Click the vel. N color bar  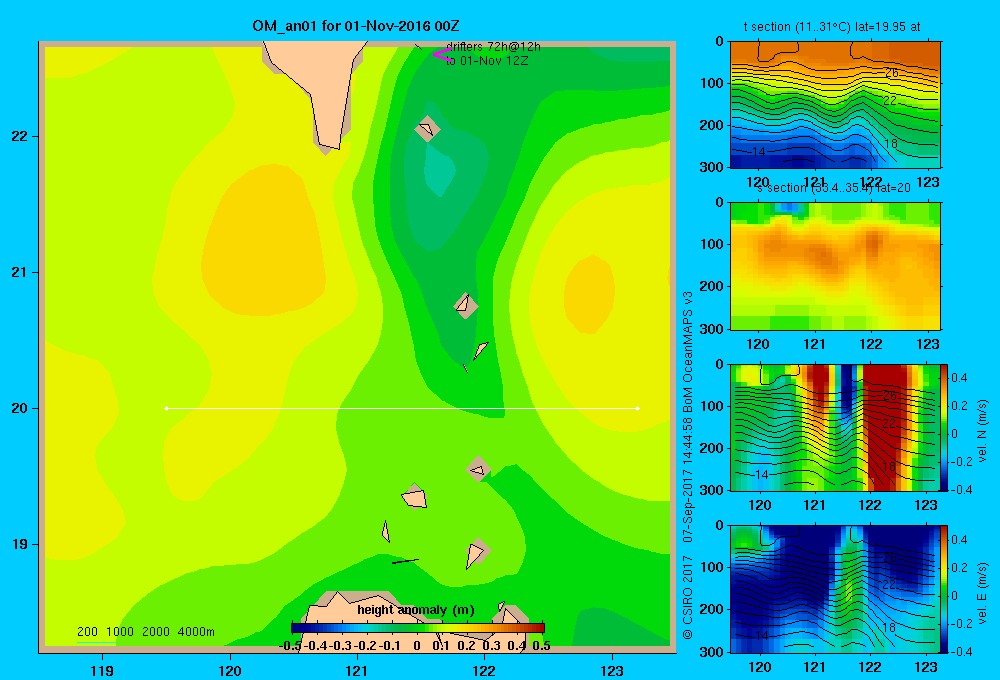[945, 427]
